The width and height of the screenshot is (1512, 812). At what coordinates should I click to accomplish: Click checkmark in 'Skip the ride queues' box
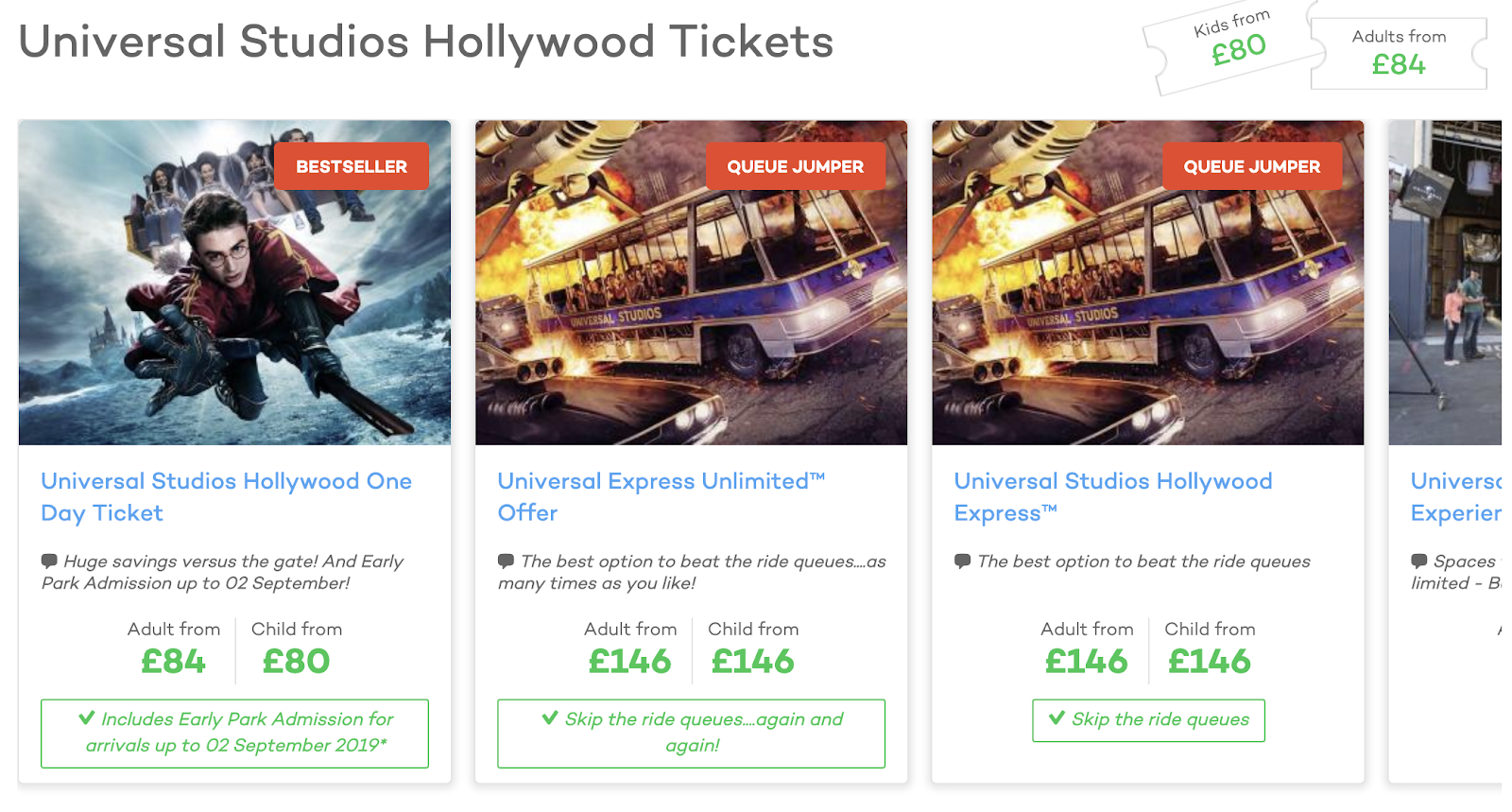1057,718
